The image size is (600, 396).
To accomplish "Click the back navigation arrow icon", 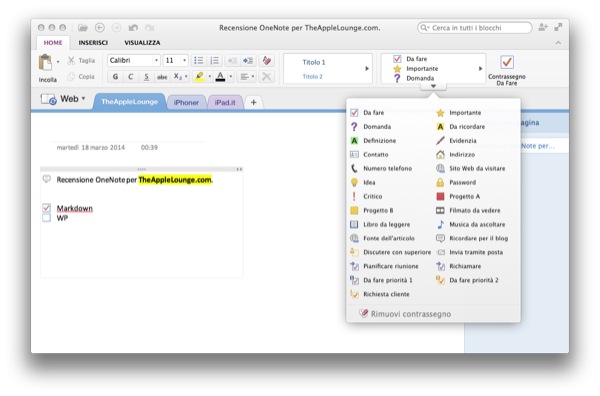I will coord(99,28).
